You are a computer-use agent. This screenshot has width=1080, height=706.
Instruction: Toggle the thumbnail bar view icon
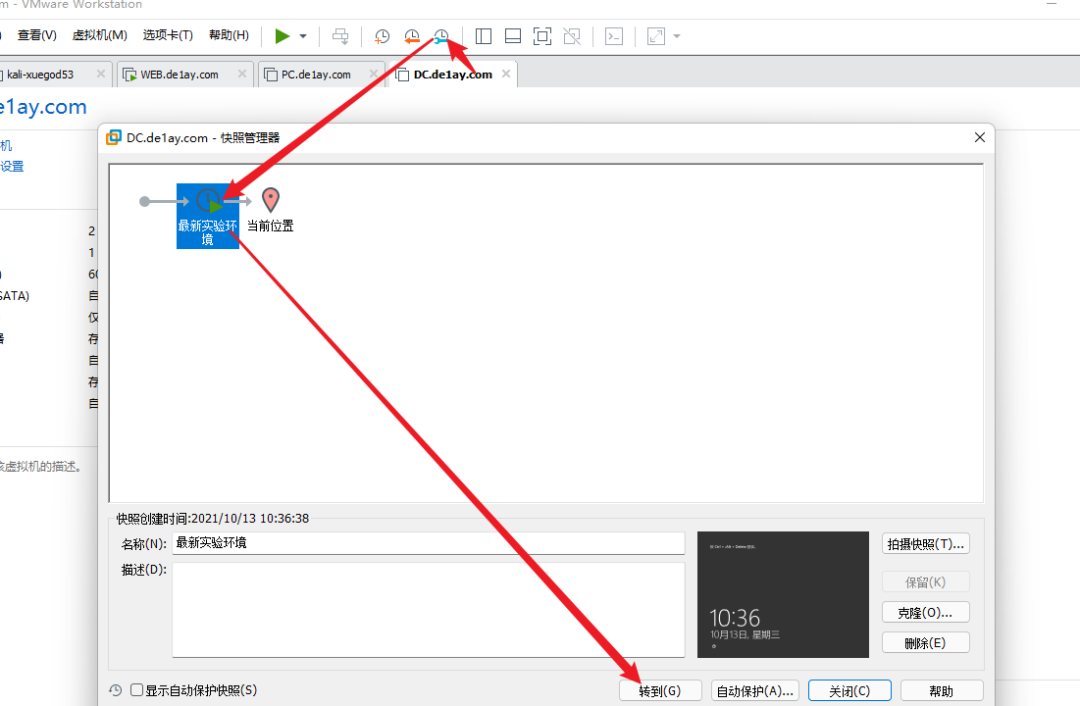513,36
